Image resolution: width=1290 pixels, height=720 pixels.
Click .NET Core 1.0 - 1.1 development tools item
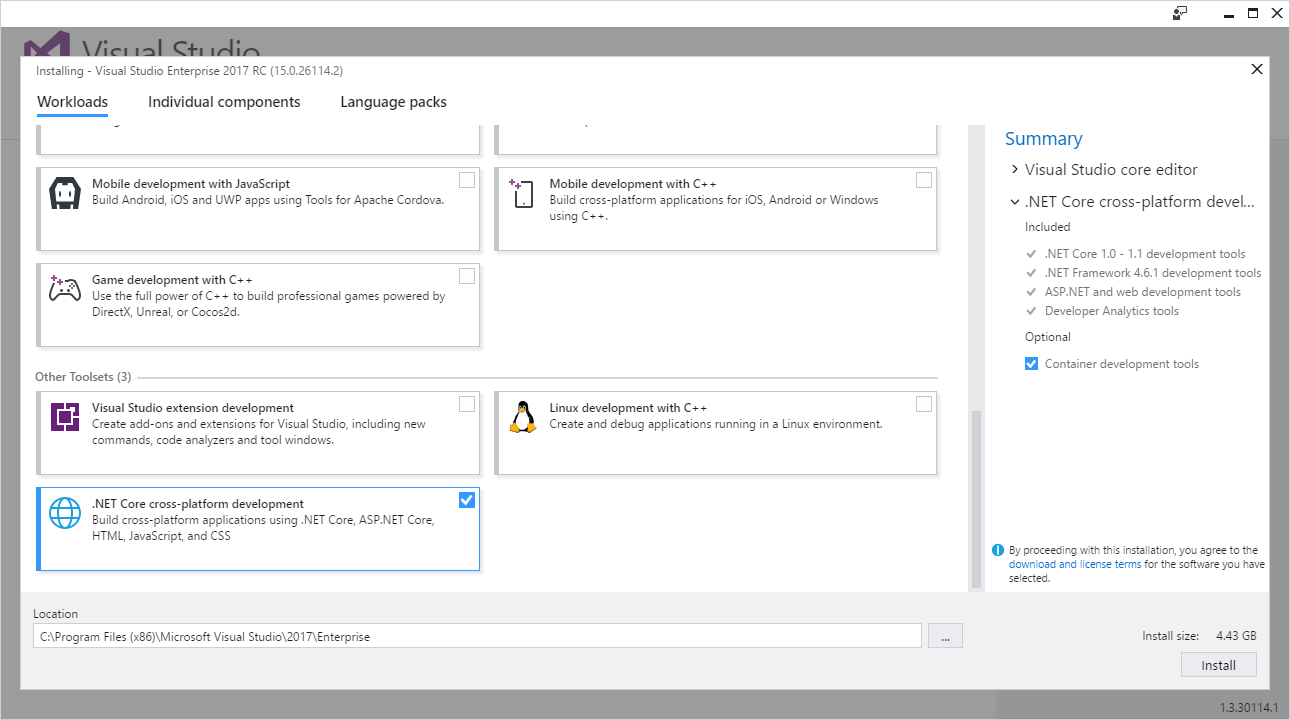point(1145,254)
